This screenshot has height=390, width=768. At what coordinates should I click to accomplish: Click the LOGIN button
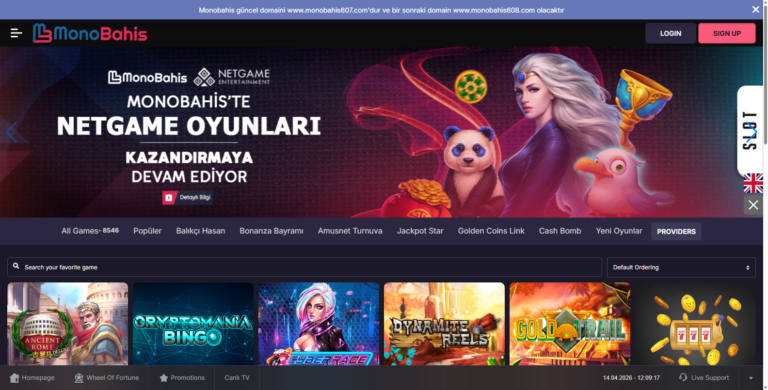670,33
